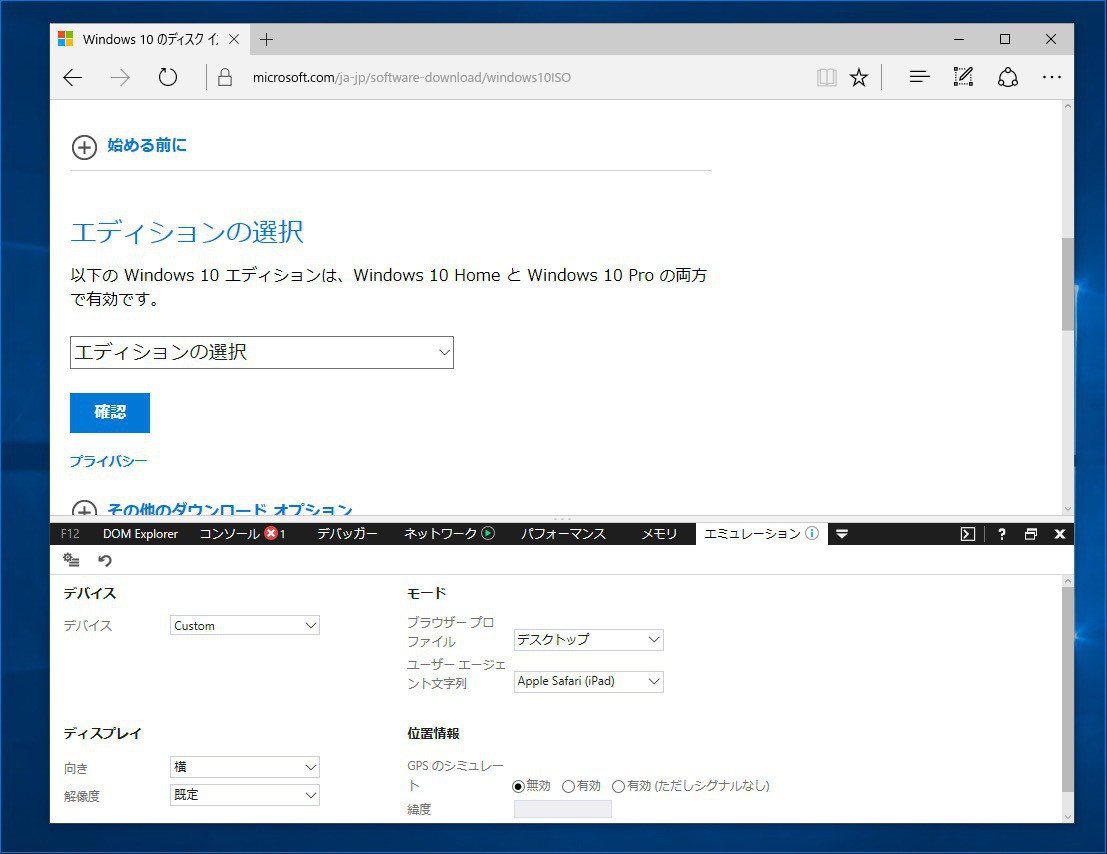
Task: Make a web note with pen icon
Action: [x=963, y=77]
